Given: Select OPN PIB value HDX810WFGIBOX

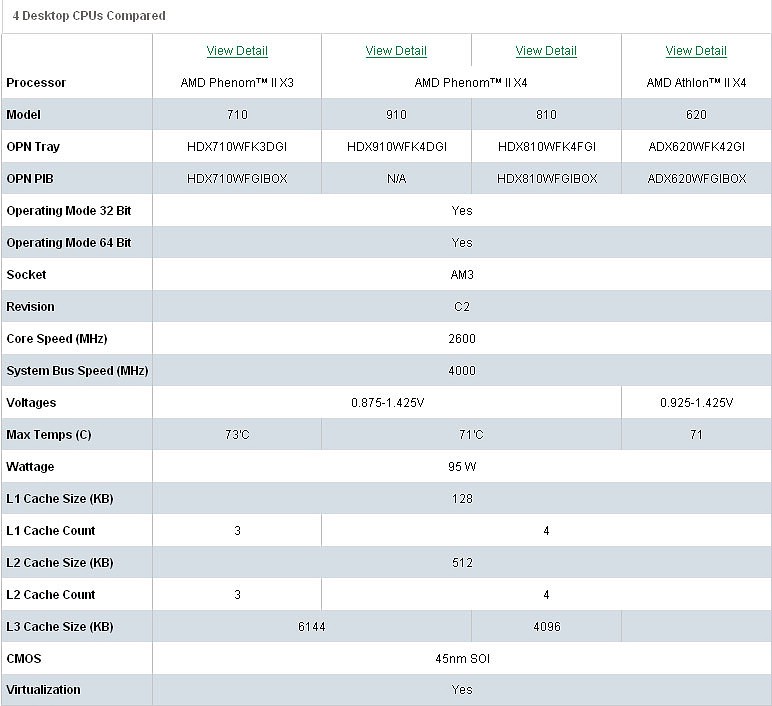Looking at the screenshot, I should pos(547,179).
